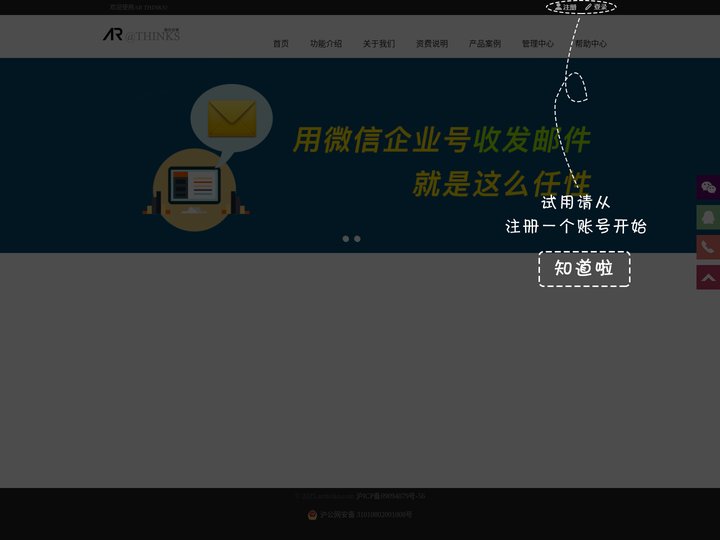Select the first carousel dot
Viewport: 720px width, 540px height.
pos(346,239)
